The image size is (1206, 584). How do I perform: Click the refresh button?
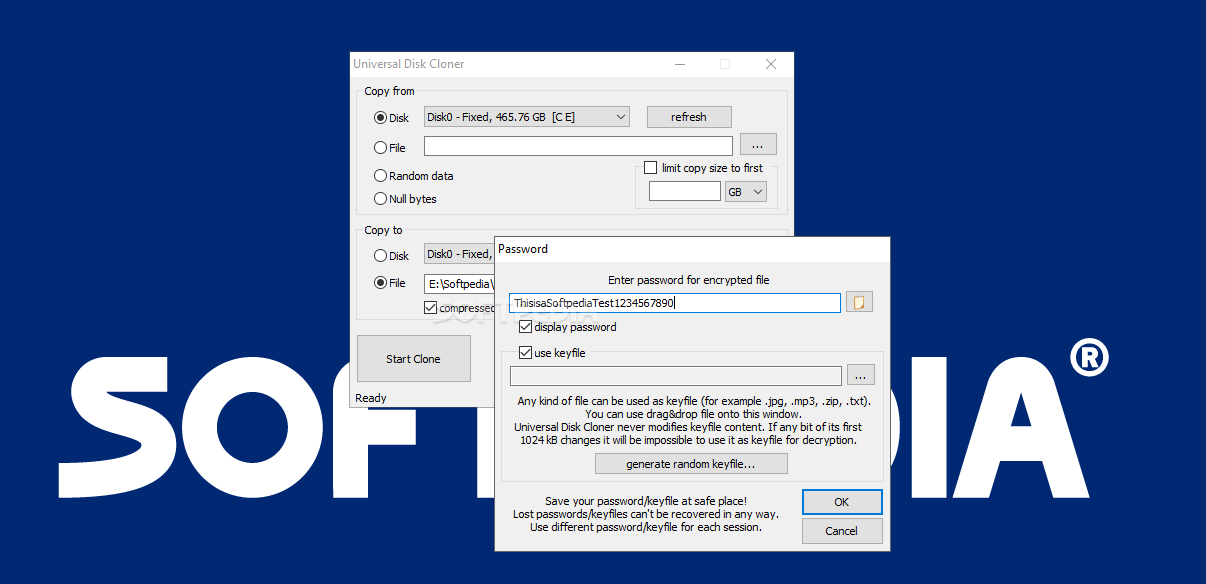click(689, 117)
